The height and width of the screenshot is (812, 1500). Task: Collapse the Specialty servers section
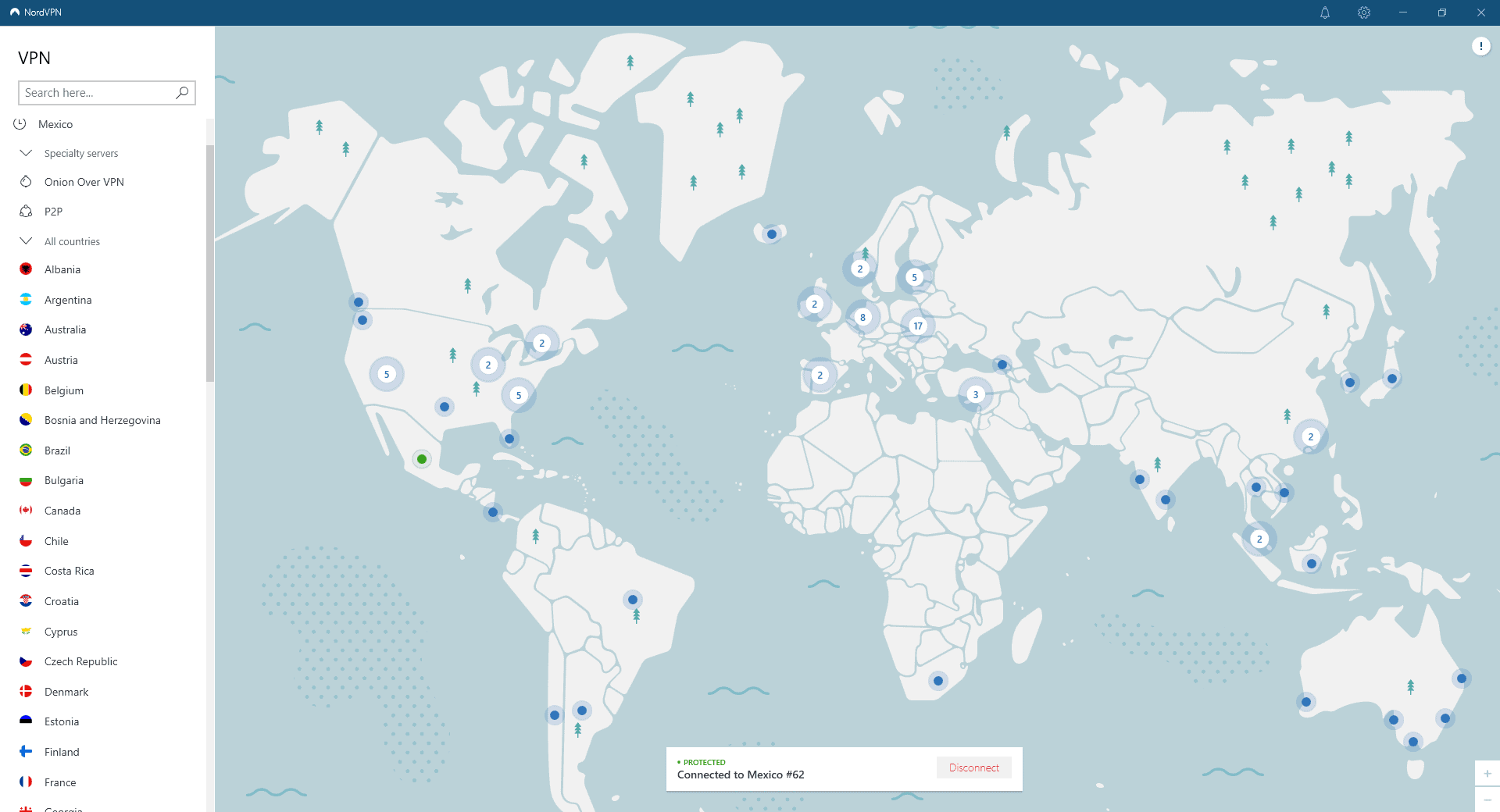click(x=26, y=153)
